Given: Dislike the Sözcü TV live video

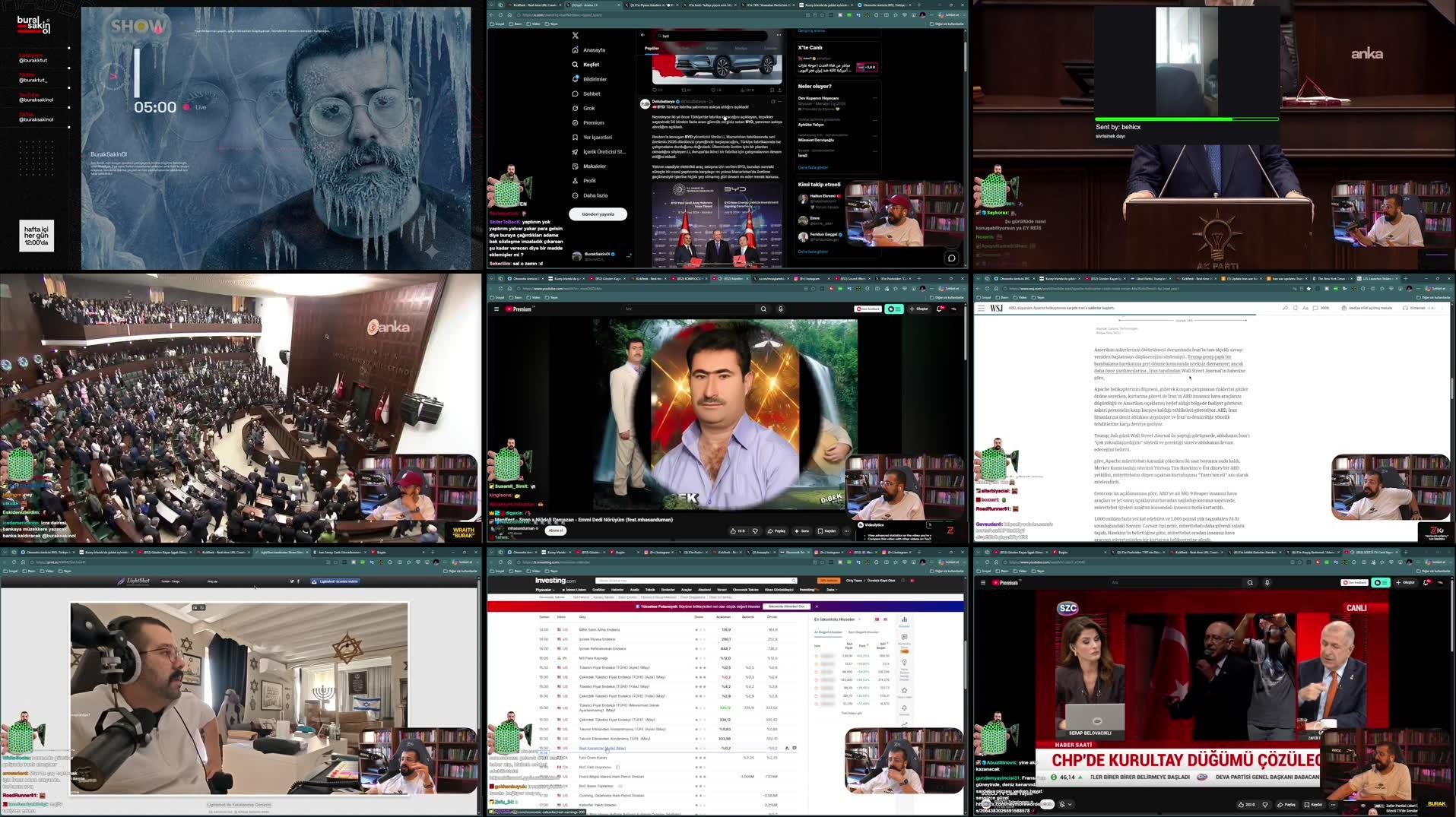Looking at the screenshot, I should coord(1265,804).
